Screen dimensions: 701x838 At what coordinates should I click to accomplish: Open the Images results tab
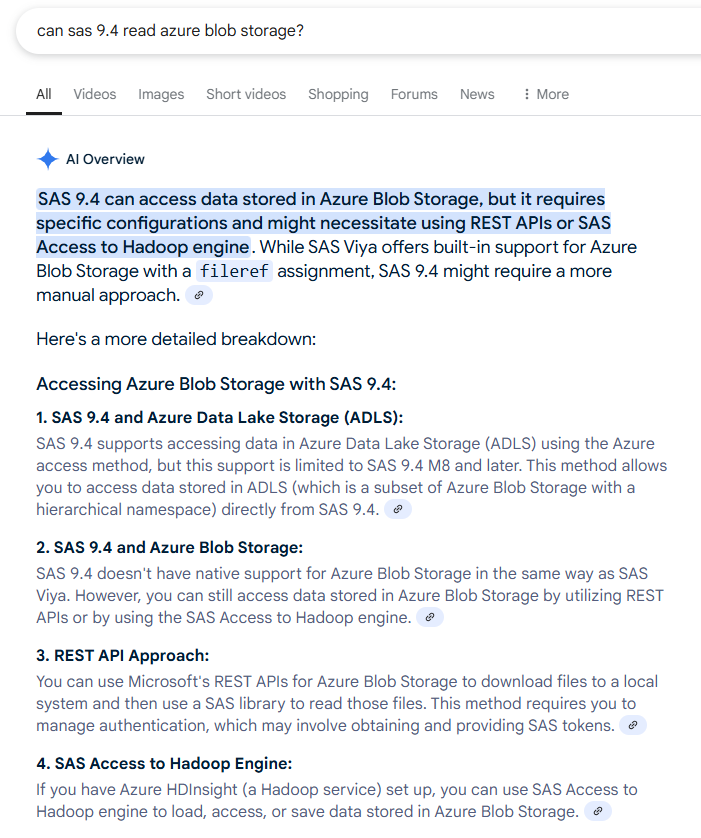160,93
